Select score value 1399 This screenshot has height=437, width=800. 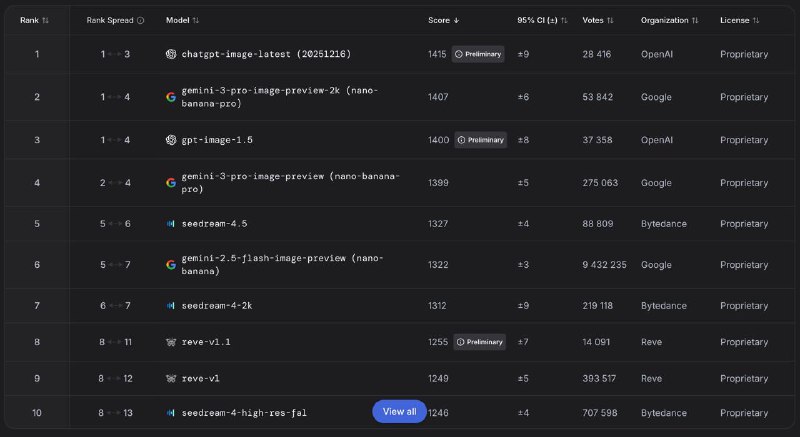click(438, 183)
